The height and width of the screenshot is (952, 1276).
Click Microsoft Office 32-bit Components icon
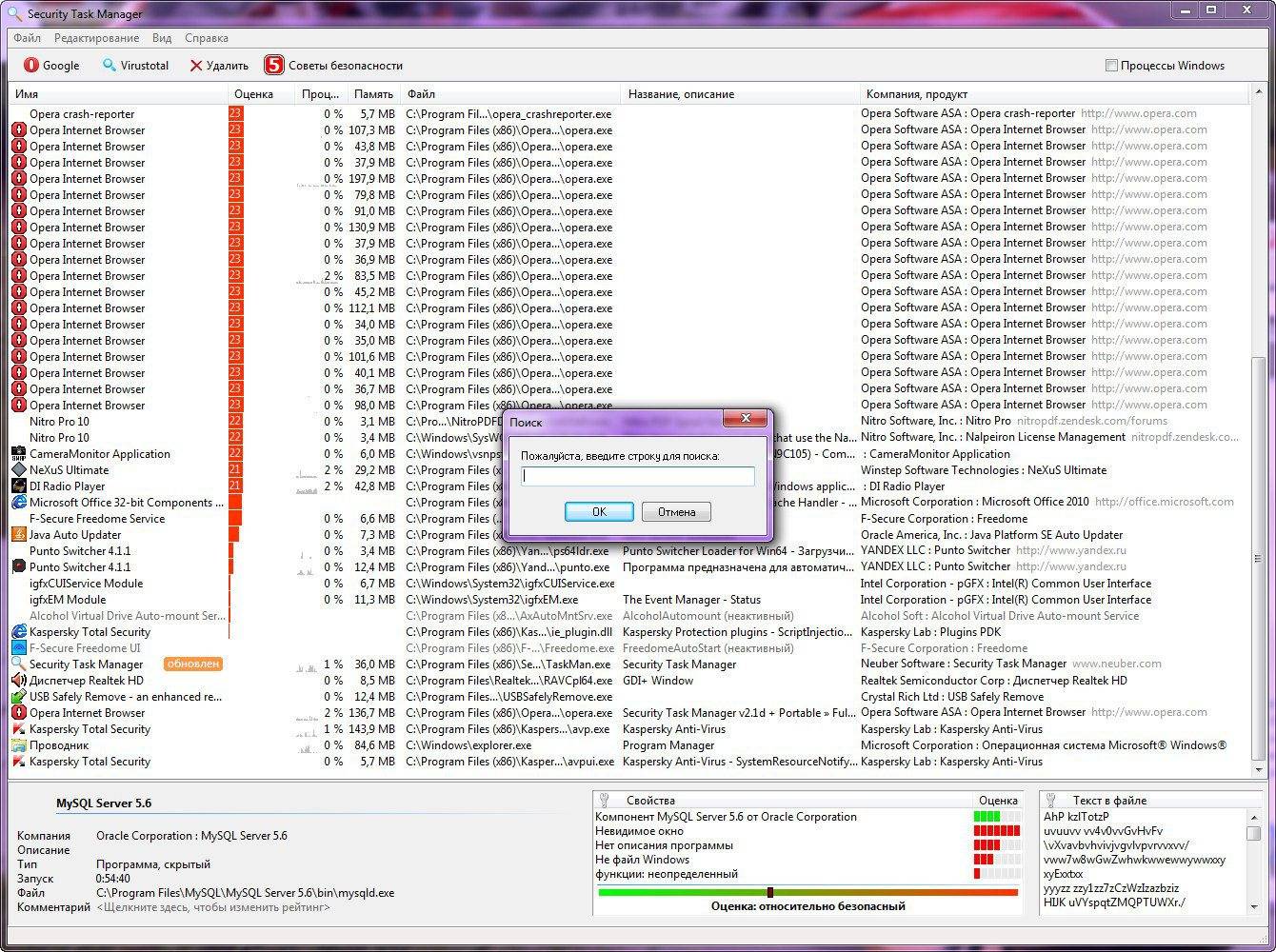pyautogui.click(x=19, y=502)
